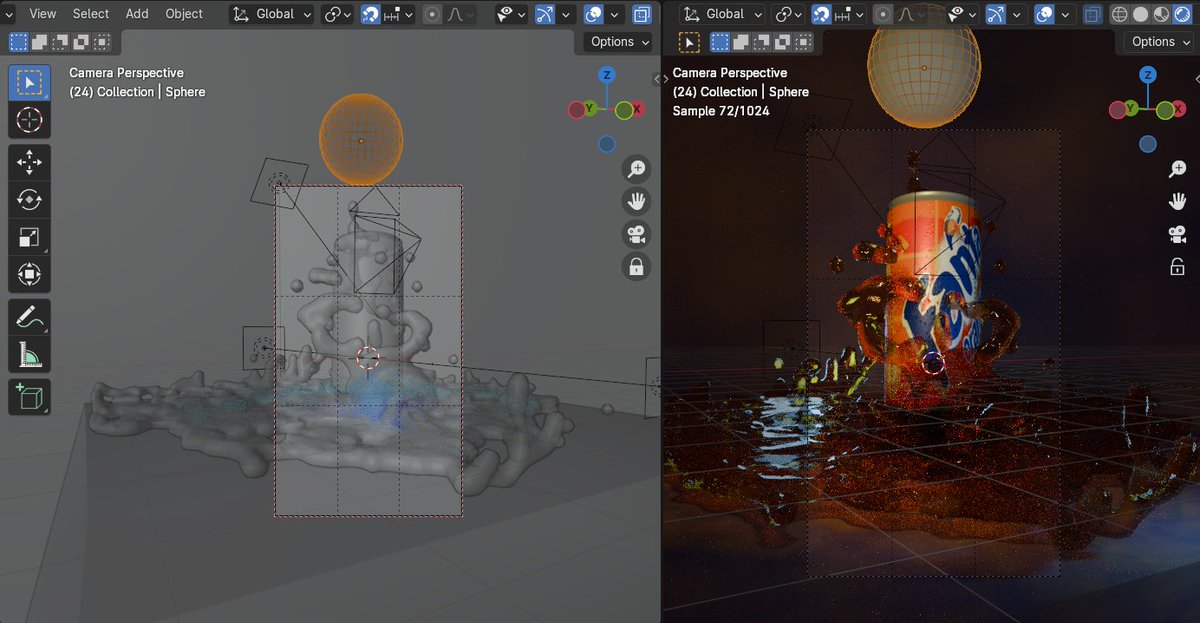Toggle snapping magnet in left viewport
This screenshot has width=1200, height=623.
369,14
